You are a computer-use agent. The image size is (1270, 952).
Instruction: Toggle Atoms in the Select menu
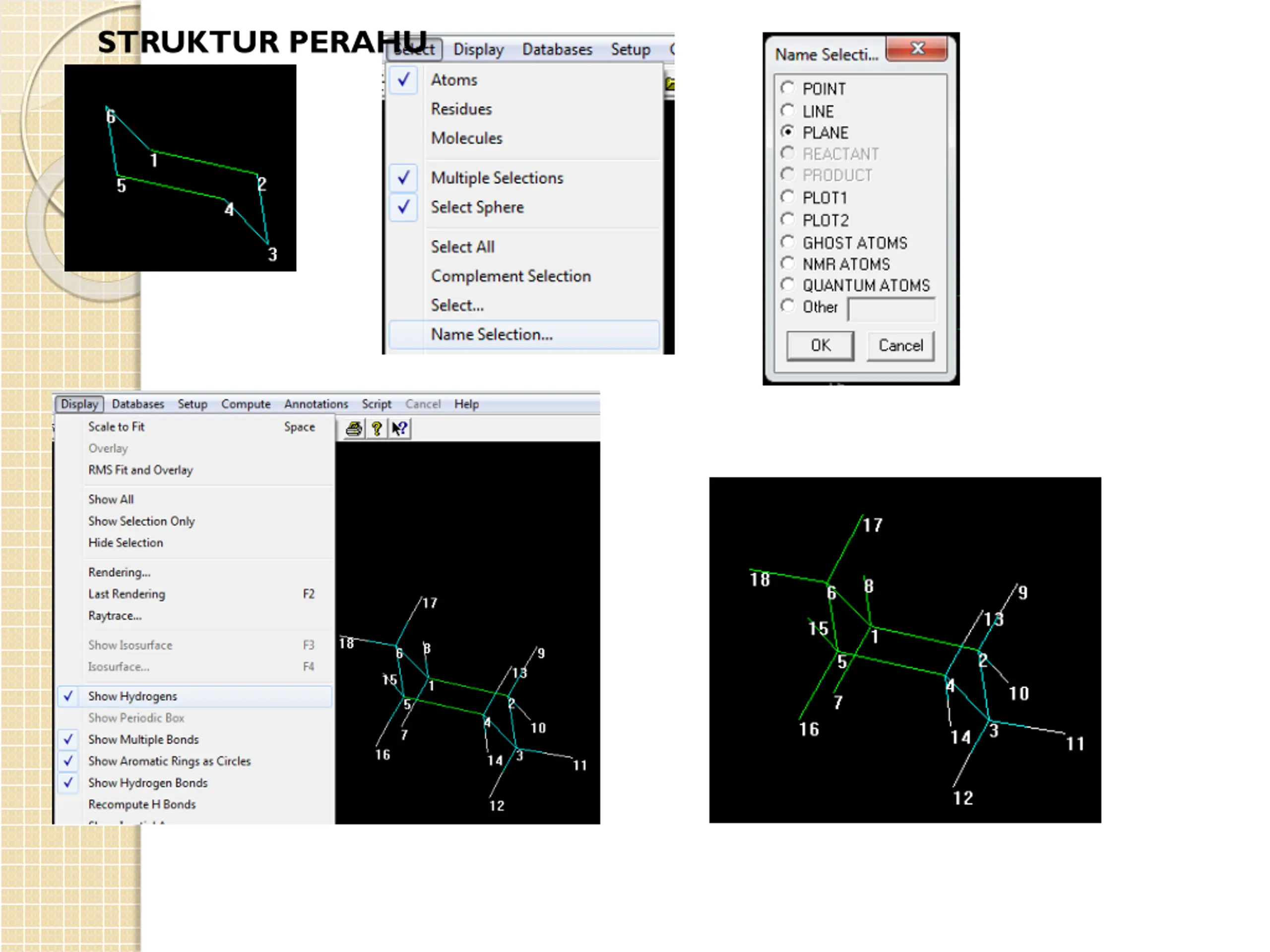point(524,80)
